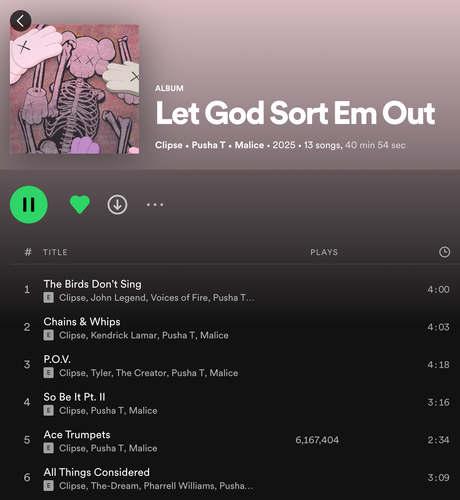Screen dimensions: 460x500
Task: Click the # column header
Action: click(x=28, y=252)
